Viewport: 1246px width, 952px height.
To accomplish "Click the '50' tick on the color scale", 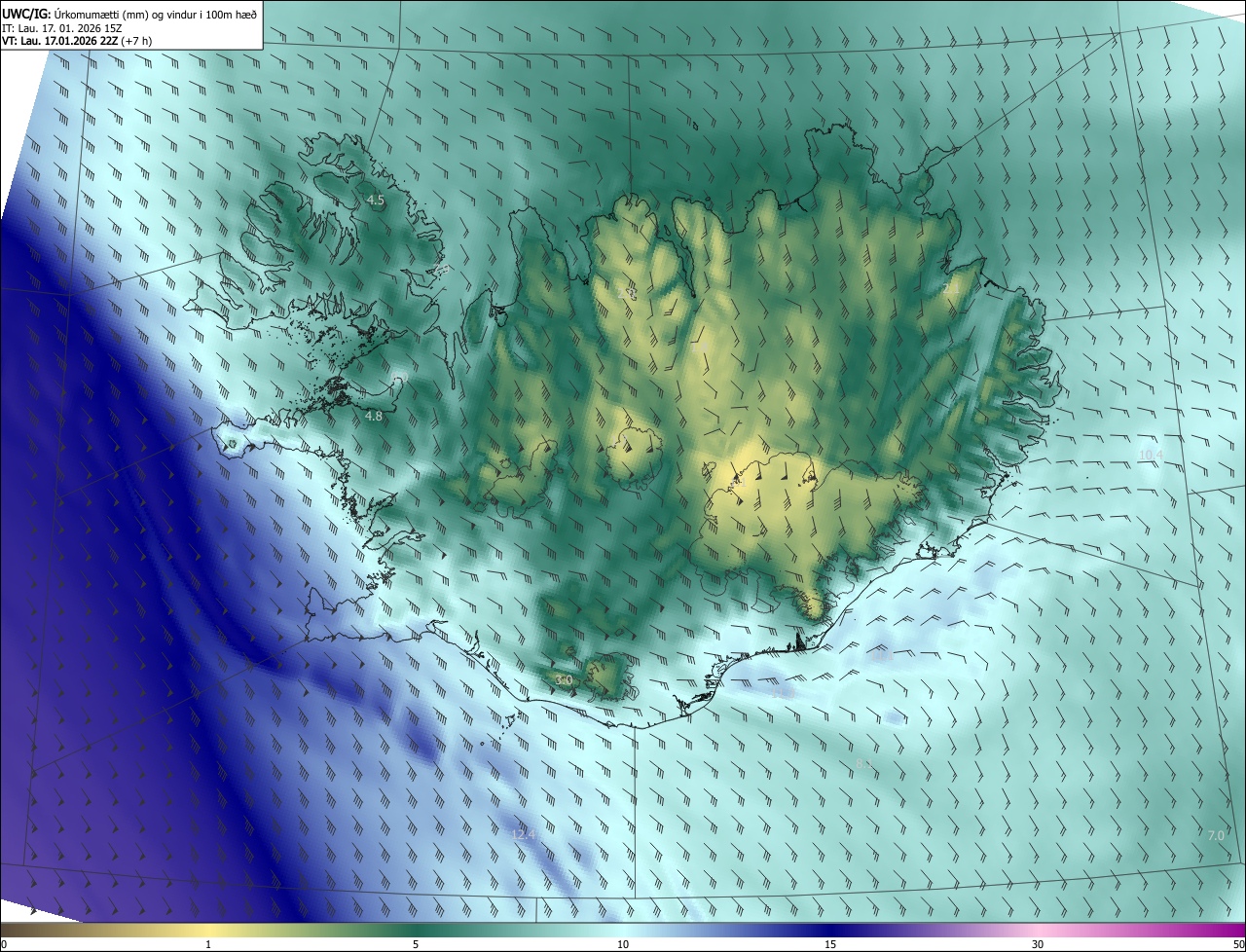I will [x=1238, y=944].
